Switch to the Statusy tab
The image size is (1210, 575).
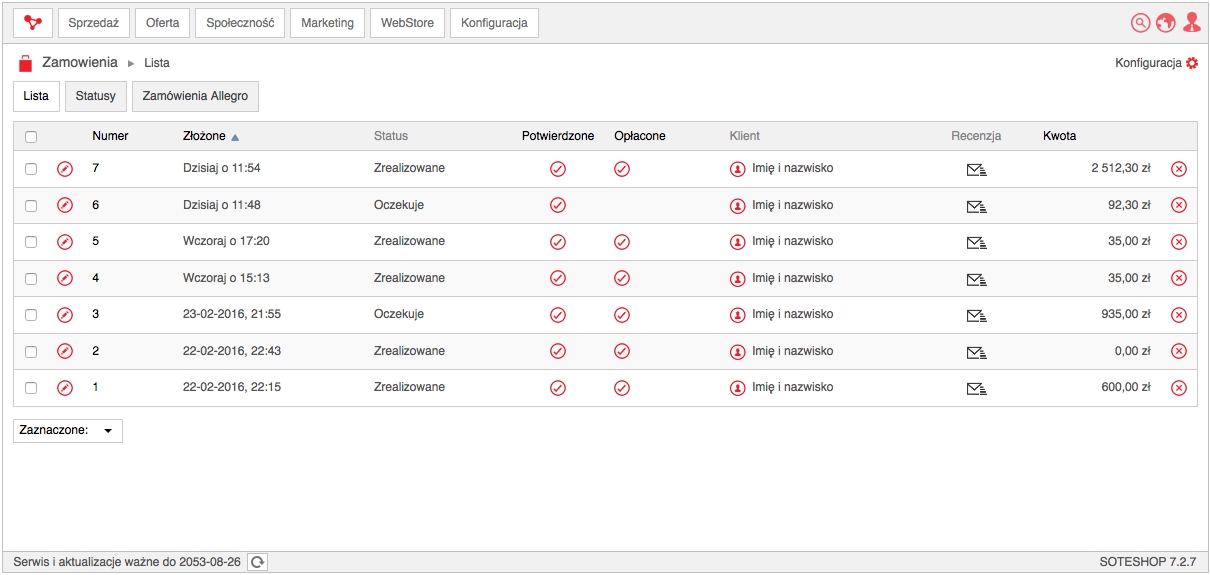tap(96, 96)
